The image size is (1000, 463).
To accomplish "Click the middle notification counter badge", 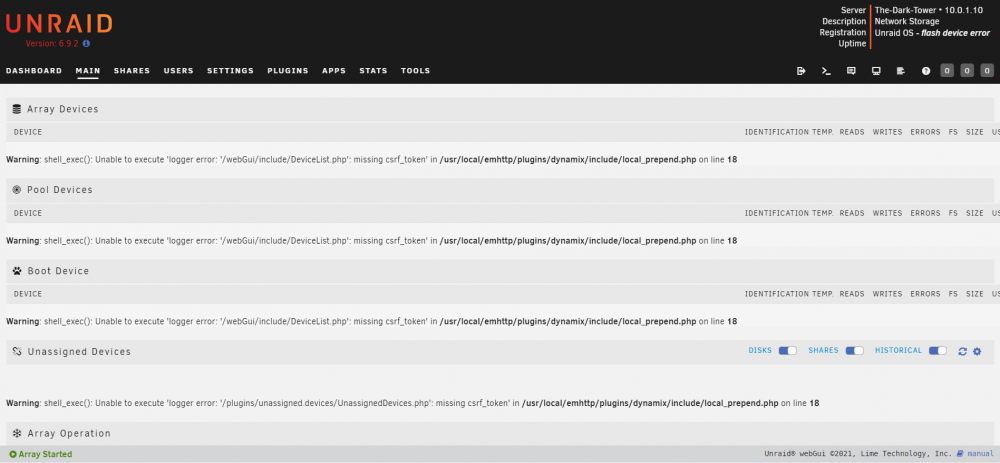I will (967, 71).
